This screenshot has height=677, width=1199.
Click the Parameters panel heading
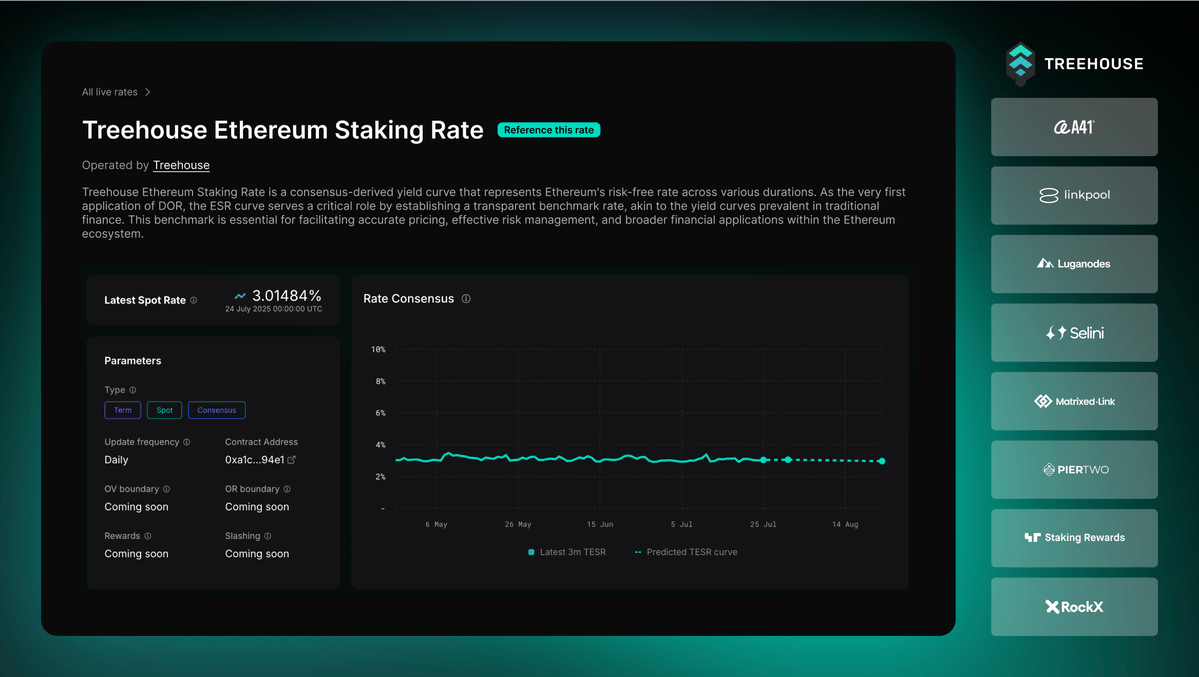133,360
